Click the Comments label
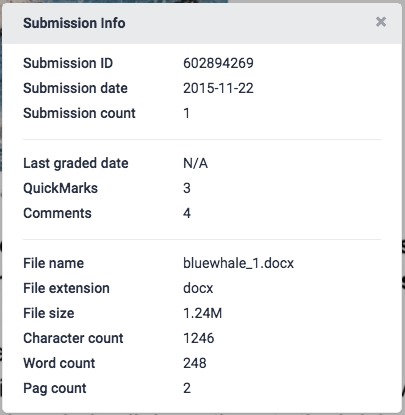 click(57, 213)
